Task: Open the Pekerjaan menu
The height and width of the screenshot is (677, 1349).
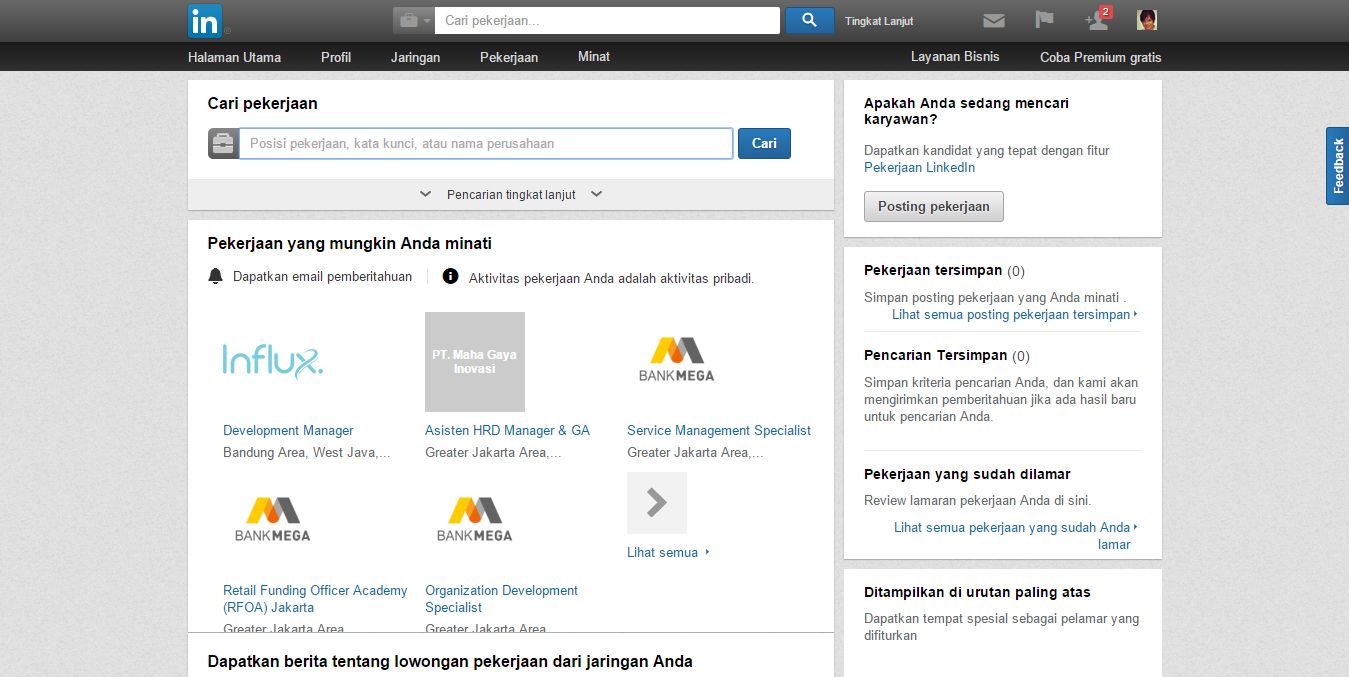Action: (x=509, y=57)
